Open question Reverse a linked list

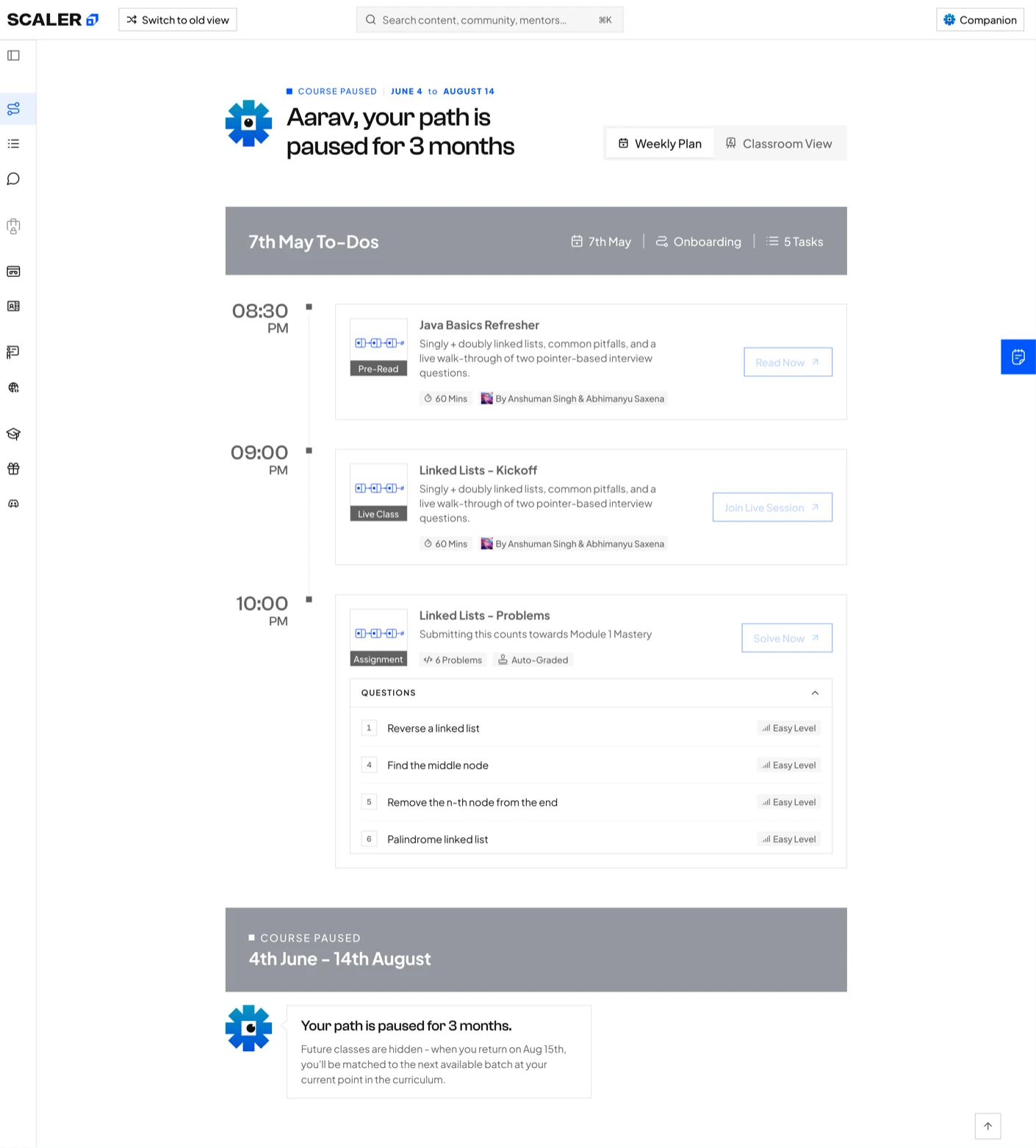pos(591,728)
